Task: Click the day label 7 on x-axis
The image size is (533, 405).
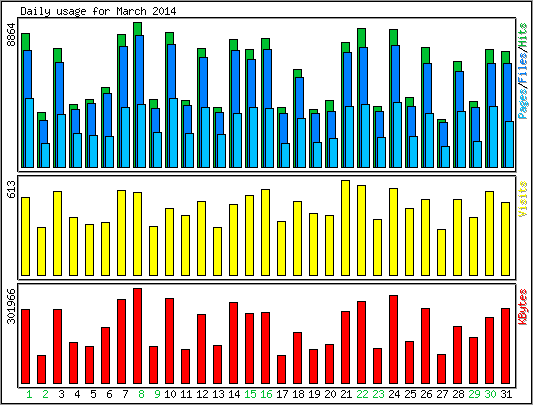Action: click(x=125, y=394)
